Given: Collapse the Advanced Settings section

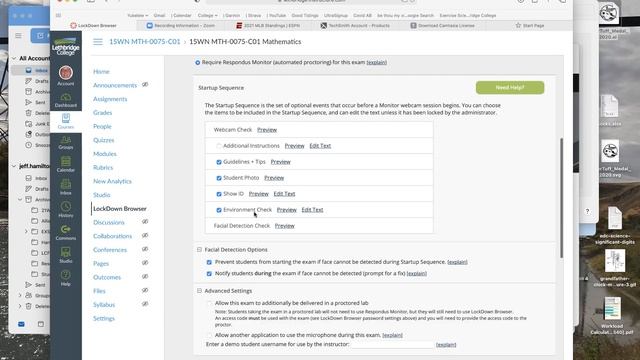Looking at the screenshot, I should click(x=199, y=291).
